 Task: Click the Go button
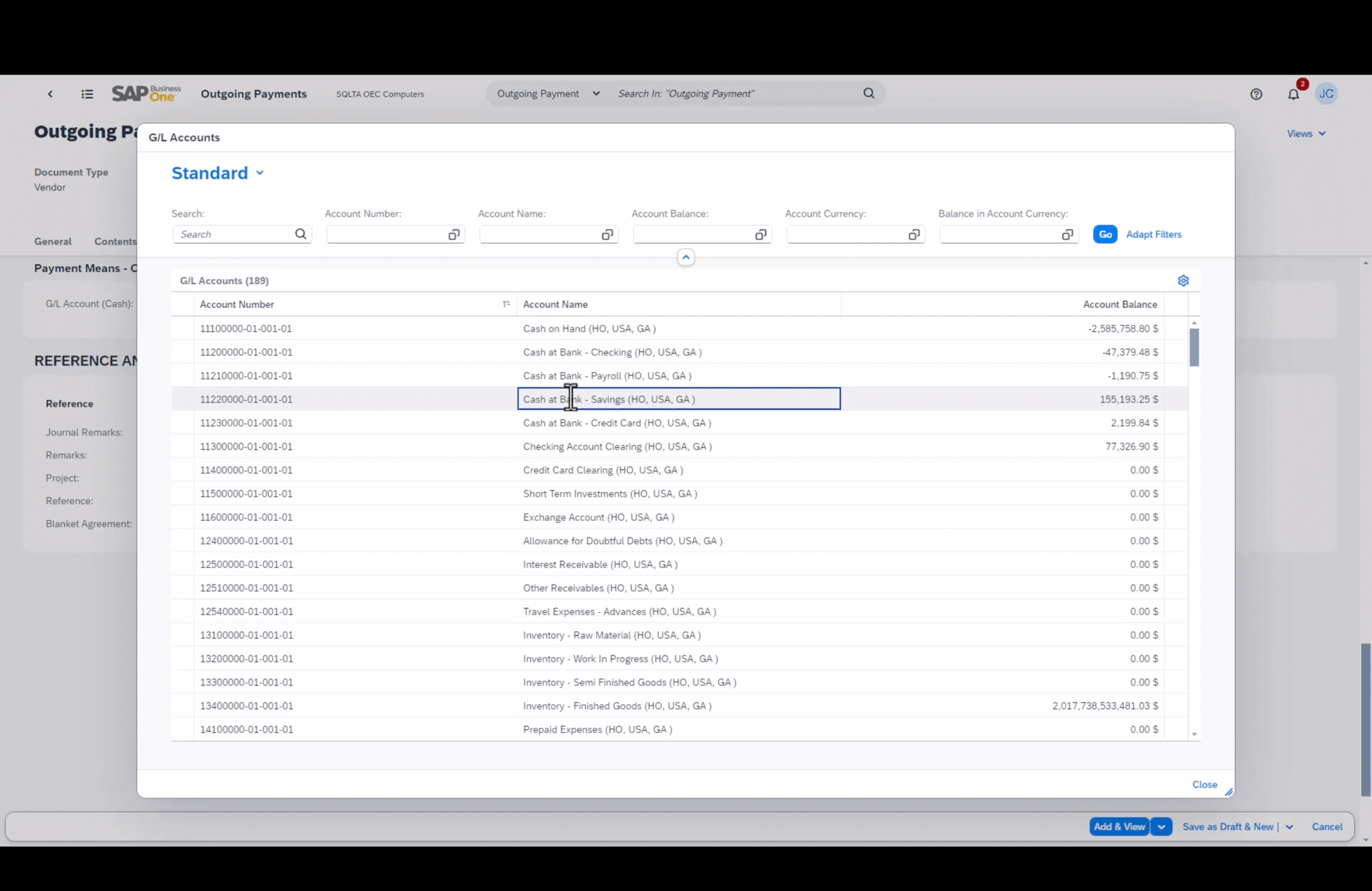pyautogui.click(x=1105, y=234)
